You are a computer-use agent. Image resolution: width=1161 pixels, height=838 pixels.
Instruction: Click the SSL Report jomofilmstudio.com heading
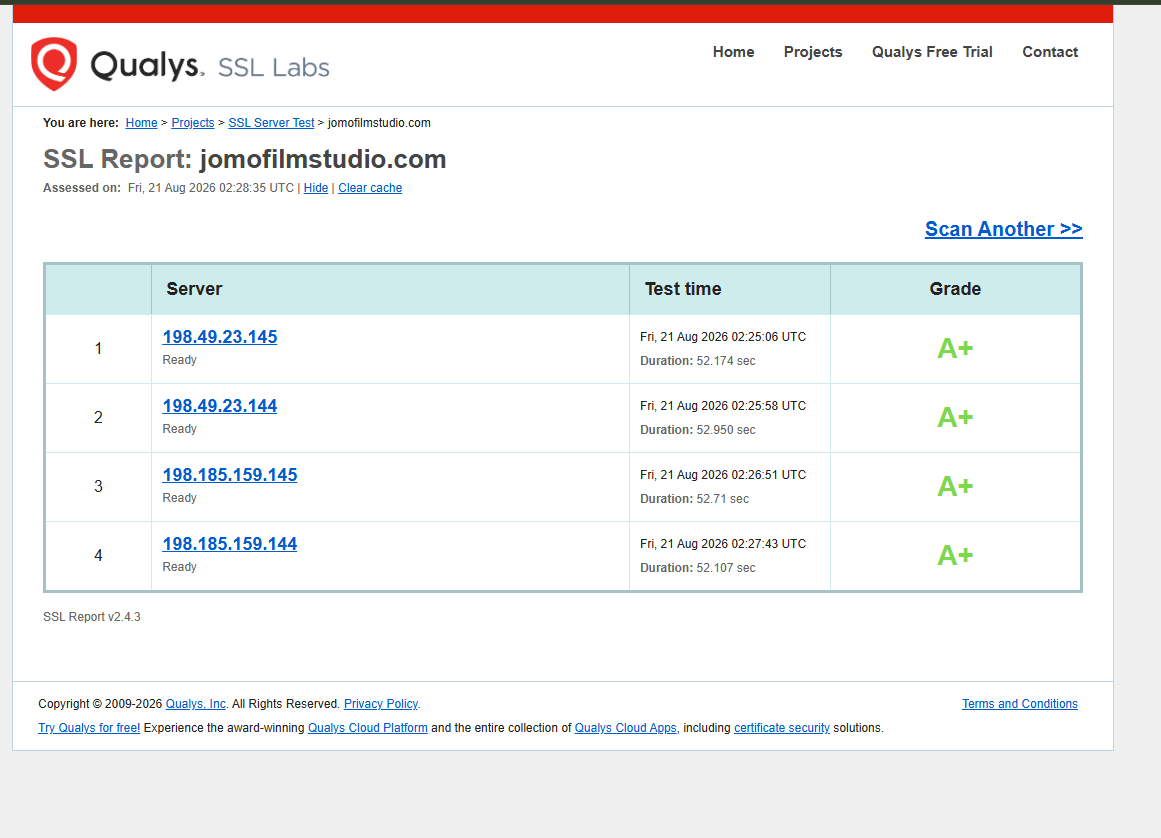tap(244, 159)
